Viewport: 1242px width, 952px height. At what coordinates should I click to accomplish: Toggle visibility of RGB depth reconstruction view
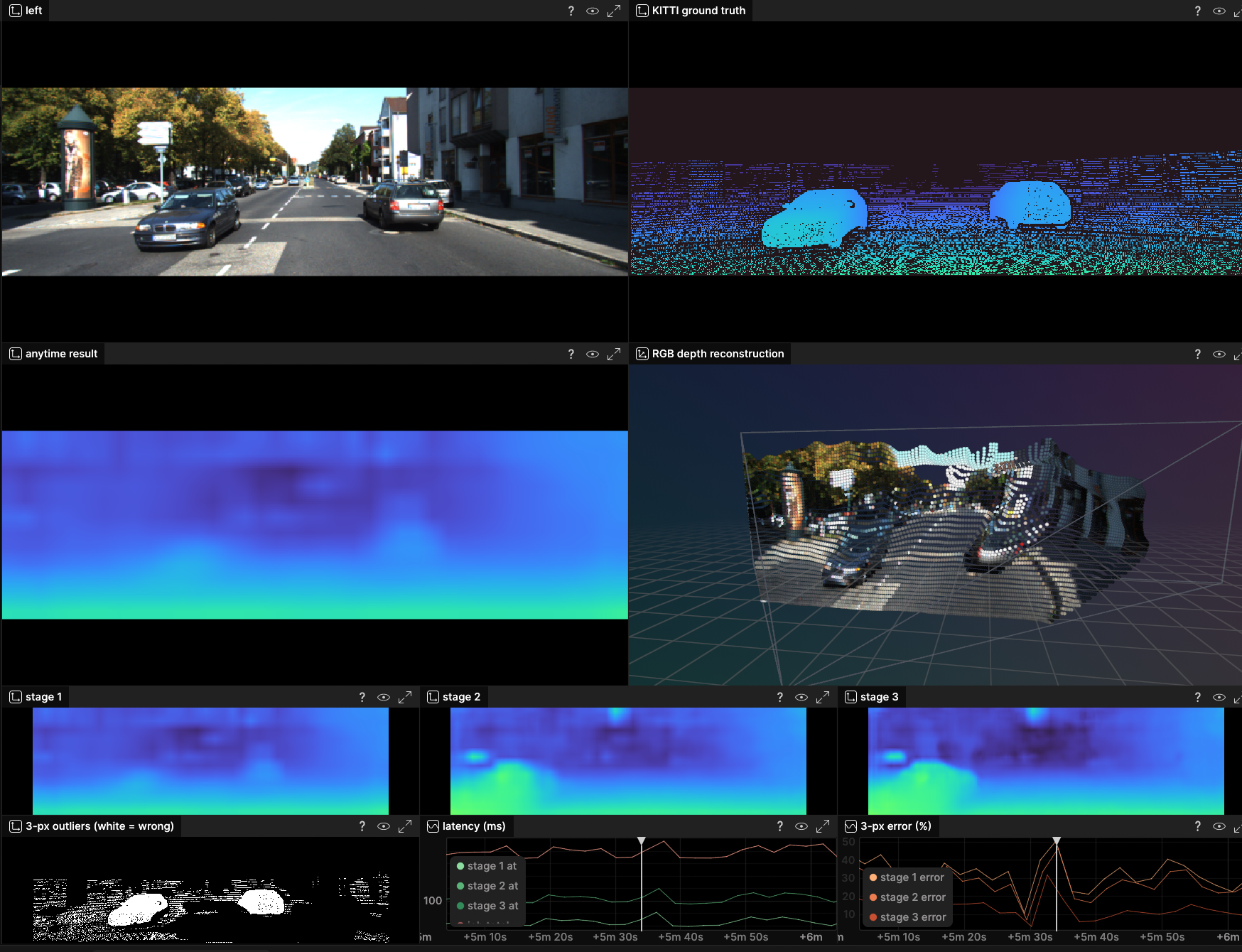tap(1219, 354)
